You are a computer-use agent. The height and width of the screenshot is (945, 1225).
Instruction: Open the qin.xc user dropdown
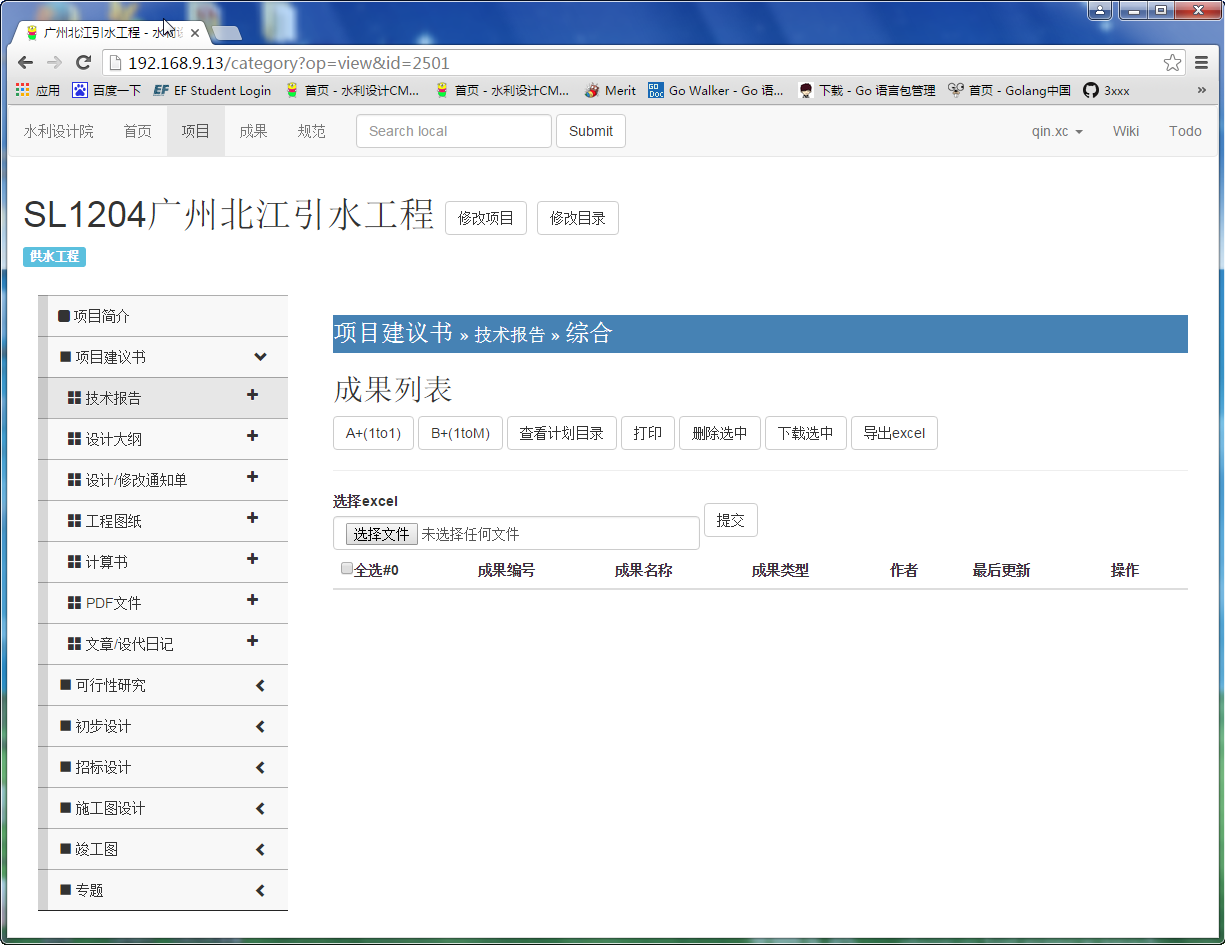point(1057,131)
